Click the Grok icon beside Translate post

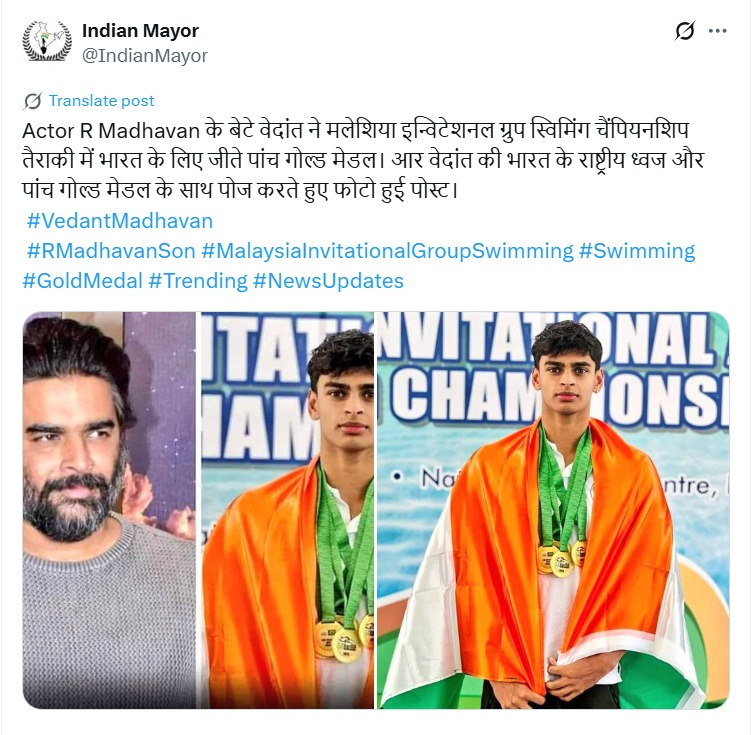coord(32,101)
